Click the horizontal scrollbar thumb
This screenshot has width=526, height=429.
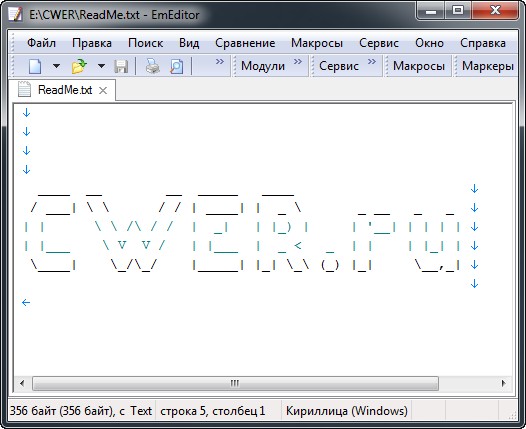pos(235,383)
